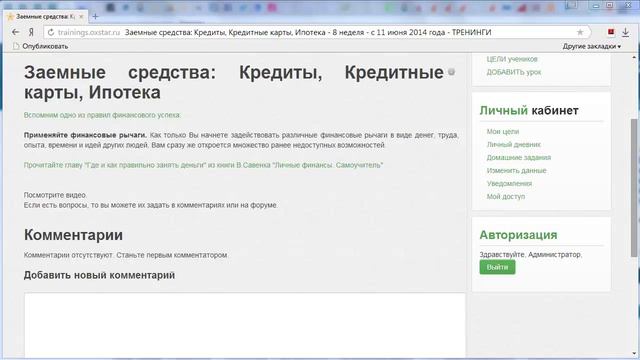Screen dimensions: 640x360
Task: Open the ЦЕЛИ учеников sidebar link
Action: pyautogui.click(x=512, y=59)
